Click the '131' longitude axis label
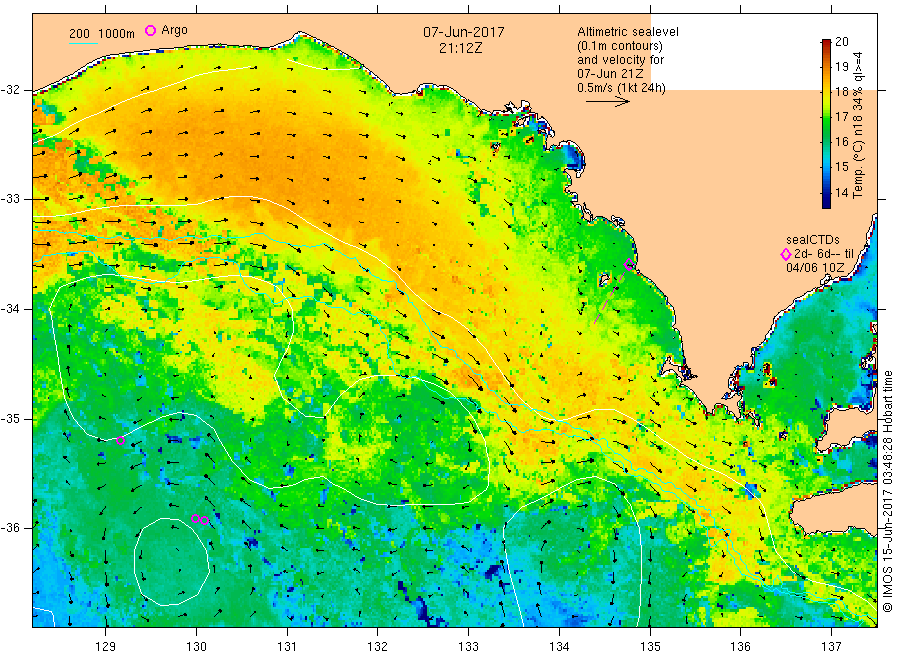 point(287,647)
